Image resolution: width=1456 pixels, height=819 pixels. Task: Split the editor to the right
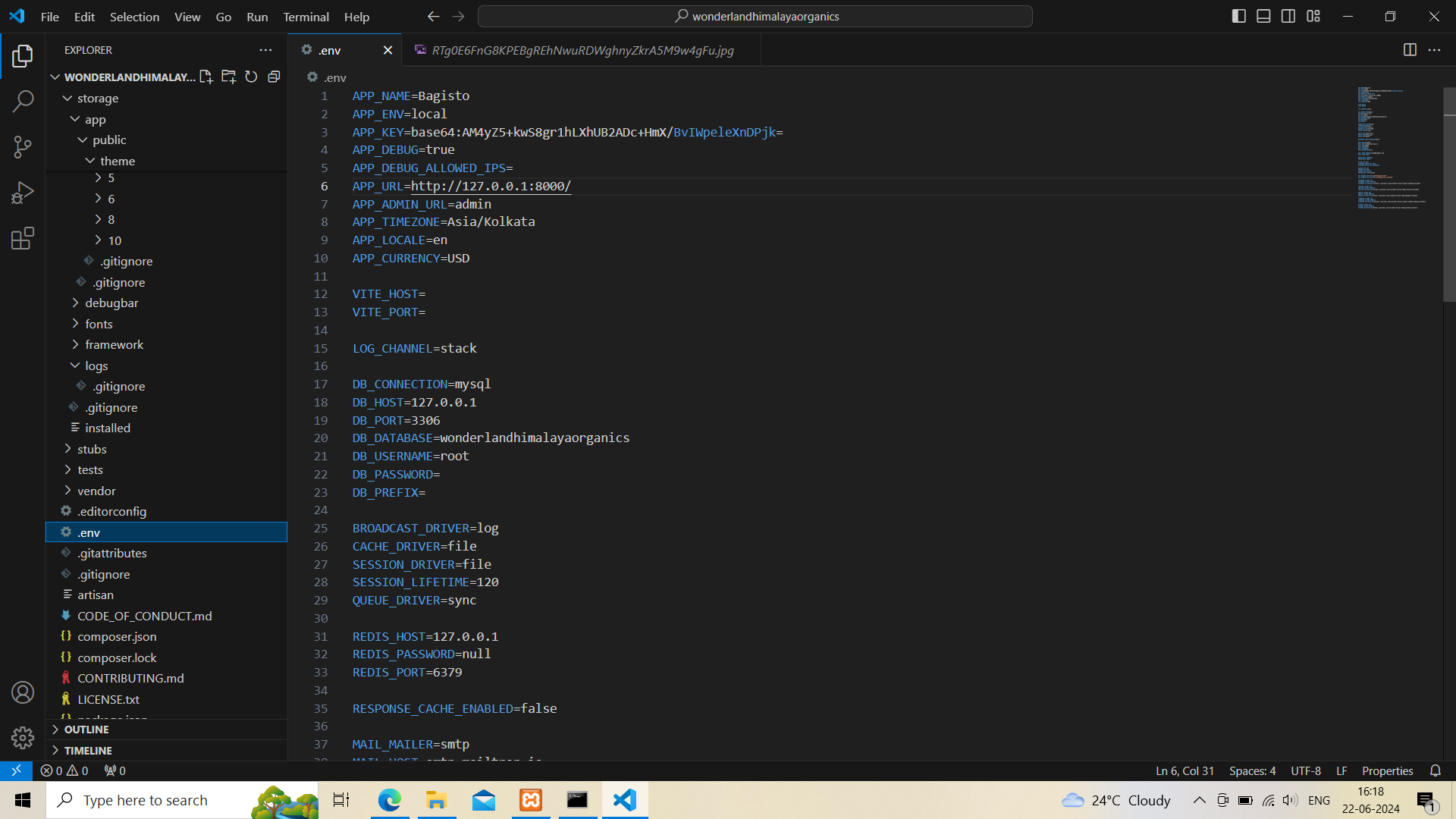coord(1410,50)
